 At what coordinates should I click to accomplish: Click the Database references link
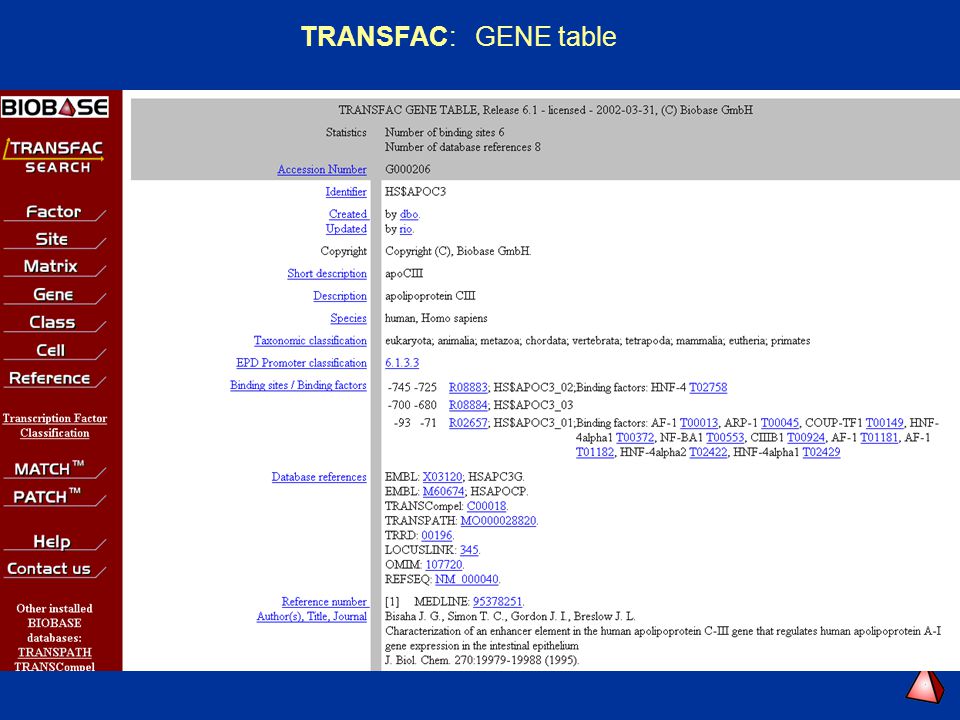tap(319, 477)
